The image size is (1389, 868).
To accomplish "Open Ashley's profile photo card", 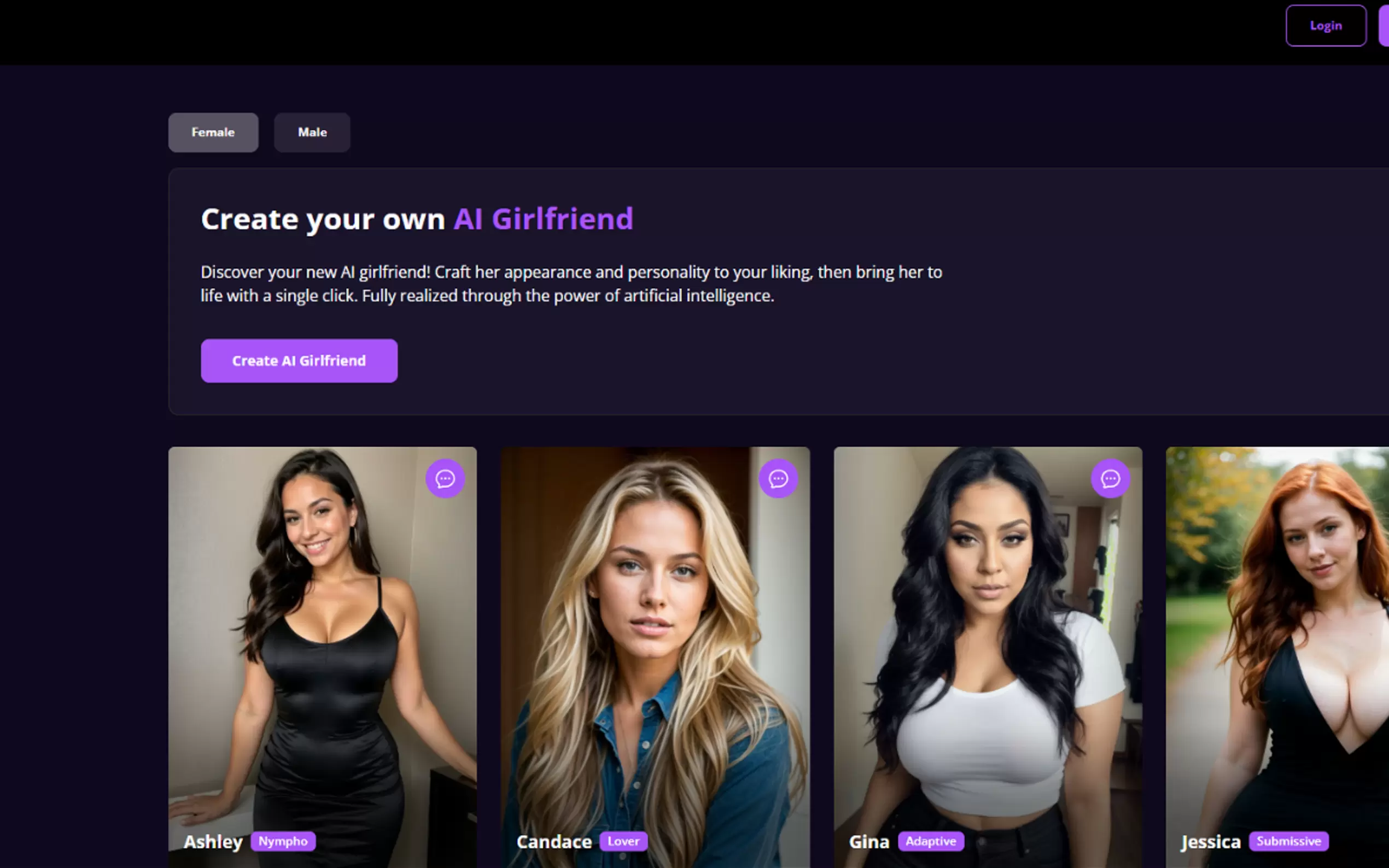I will [322, 658].
